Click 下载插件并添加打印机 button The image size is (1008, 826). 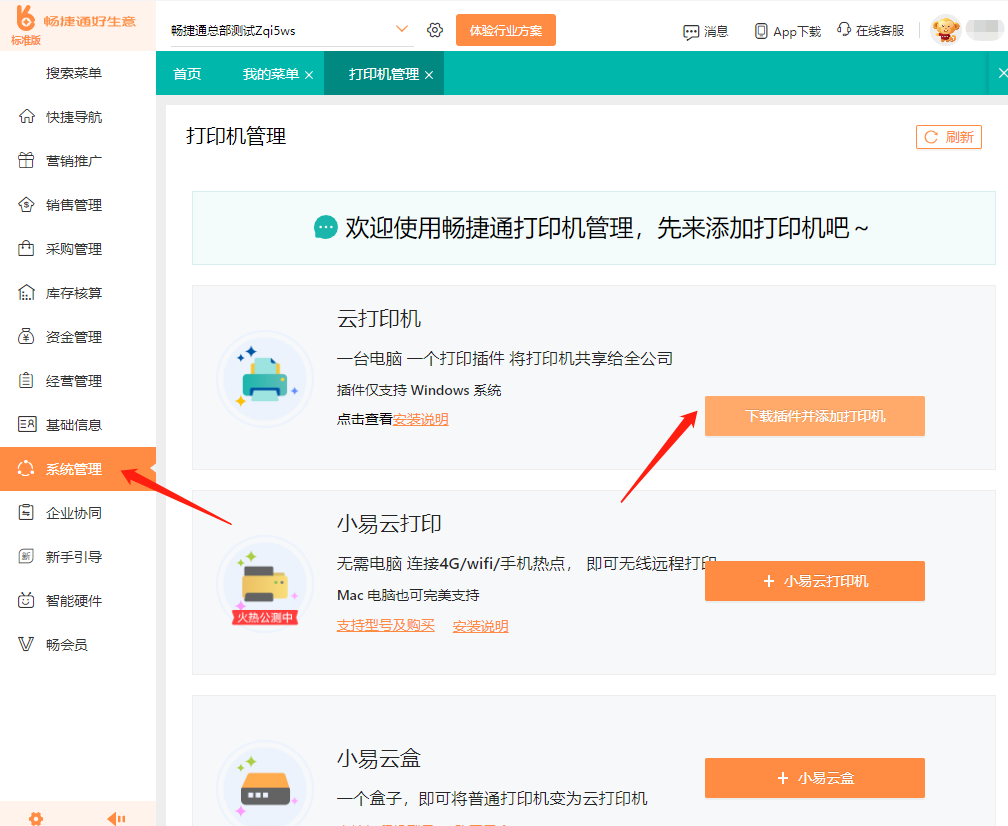pos(814,416)
